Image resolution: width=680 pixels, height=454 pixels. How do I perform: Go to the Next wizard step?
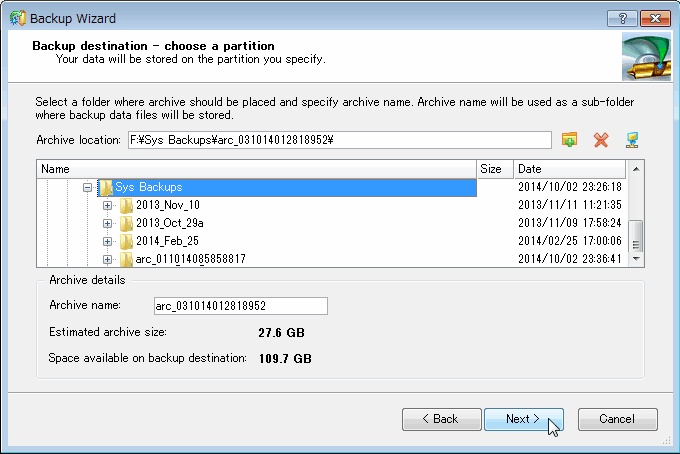point(523,419)
